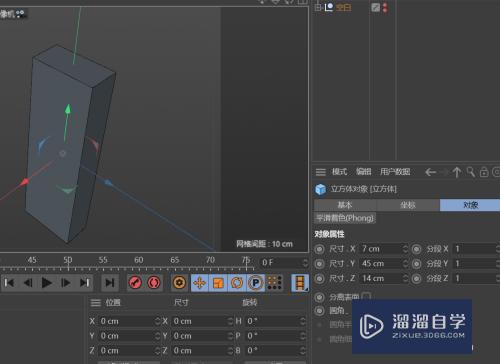Click the magnifier search icon in Attribute Manager
The width and height of the screenshot is (500, 364).
471,172
